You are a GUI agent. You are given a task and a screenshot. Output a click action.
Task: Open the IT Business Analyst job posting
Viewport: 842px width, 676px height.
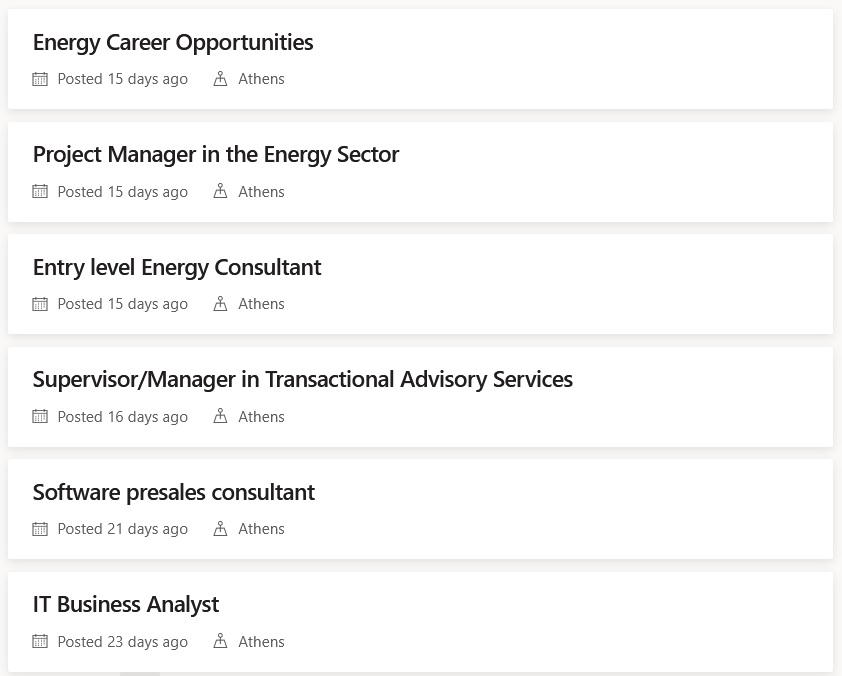(x=126, y=605)
